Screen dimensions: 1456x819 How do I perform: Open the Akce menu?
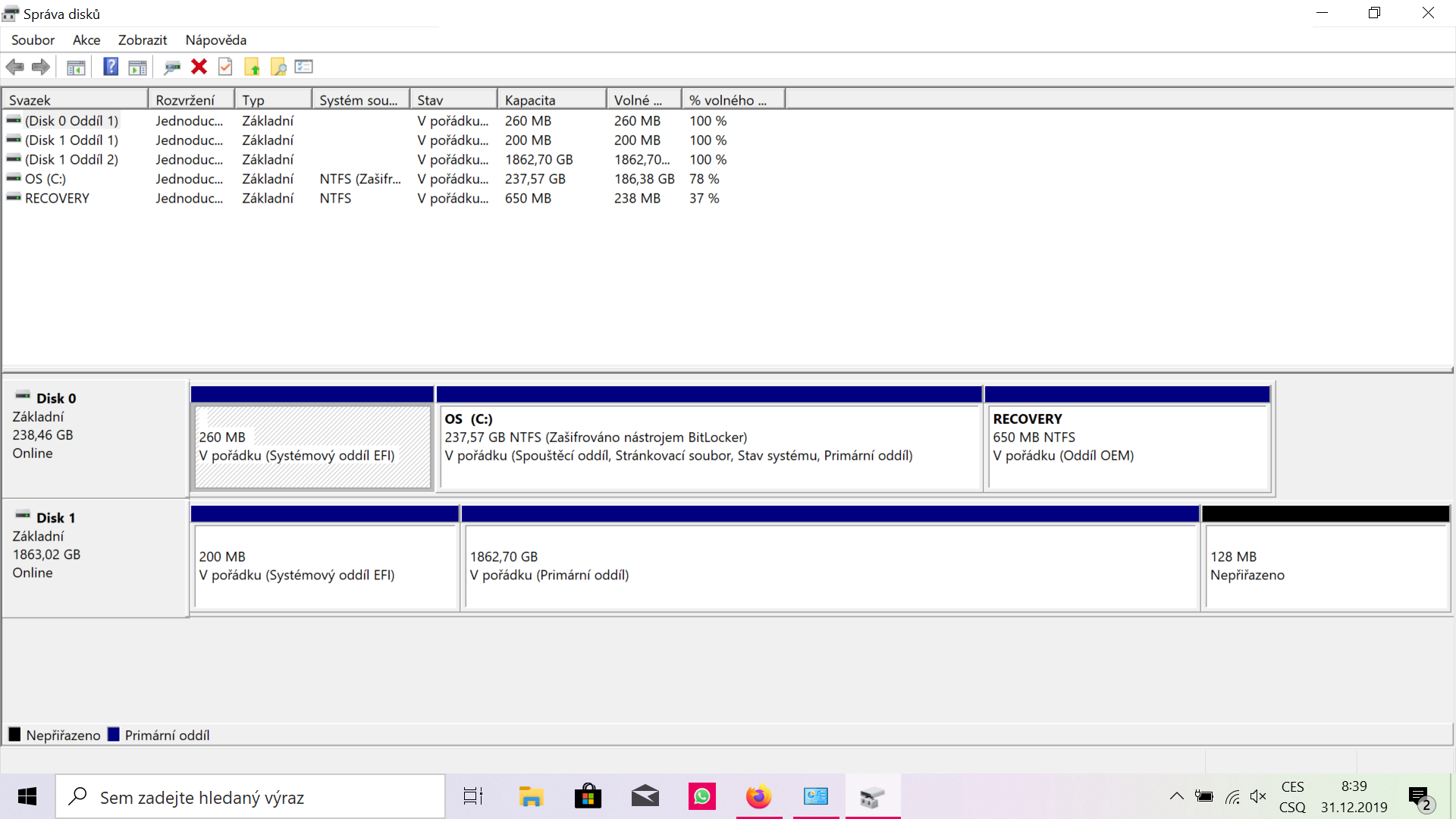coord(86,40)
